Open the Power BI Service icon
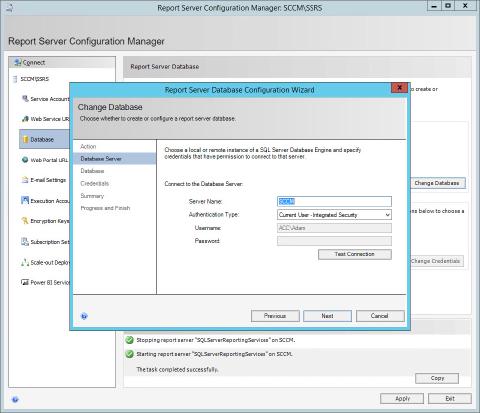The height and width of the screenshot is (413, 480). [x=25, y=282]
